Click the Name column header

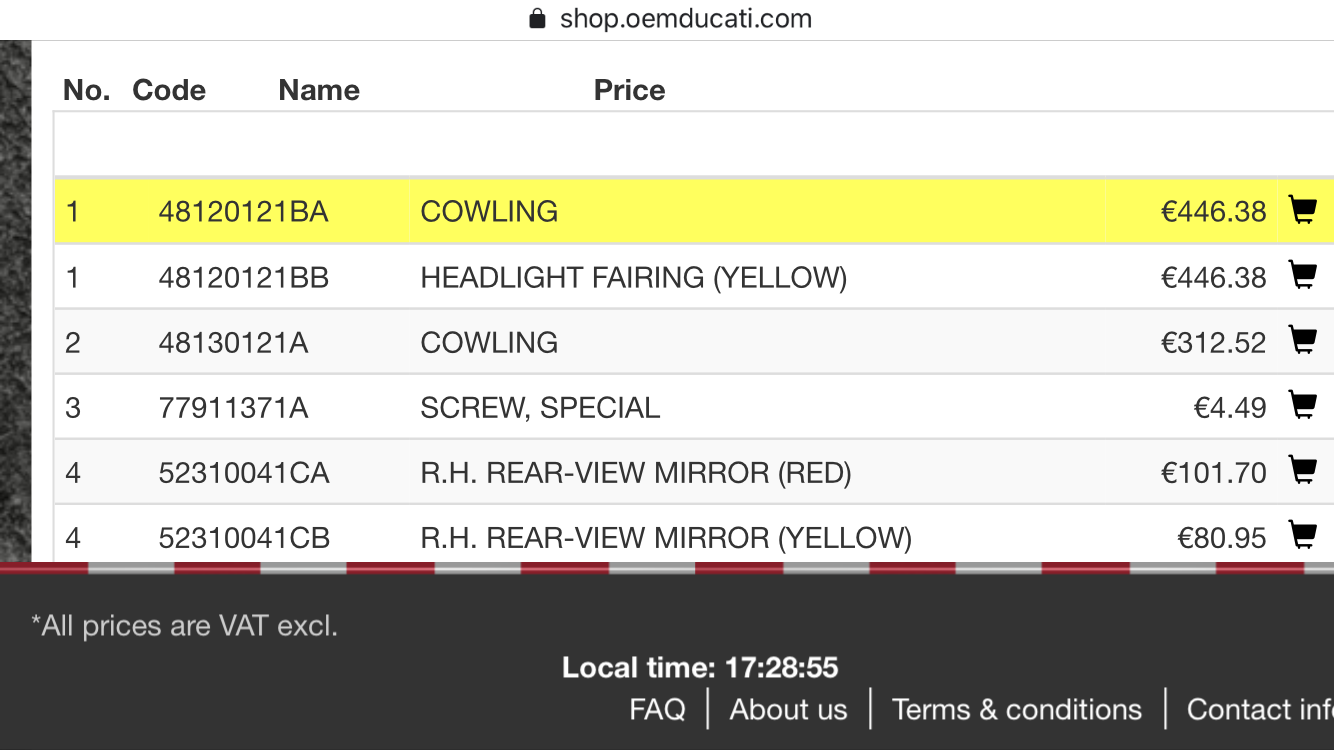tap(319, 90)
